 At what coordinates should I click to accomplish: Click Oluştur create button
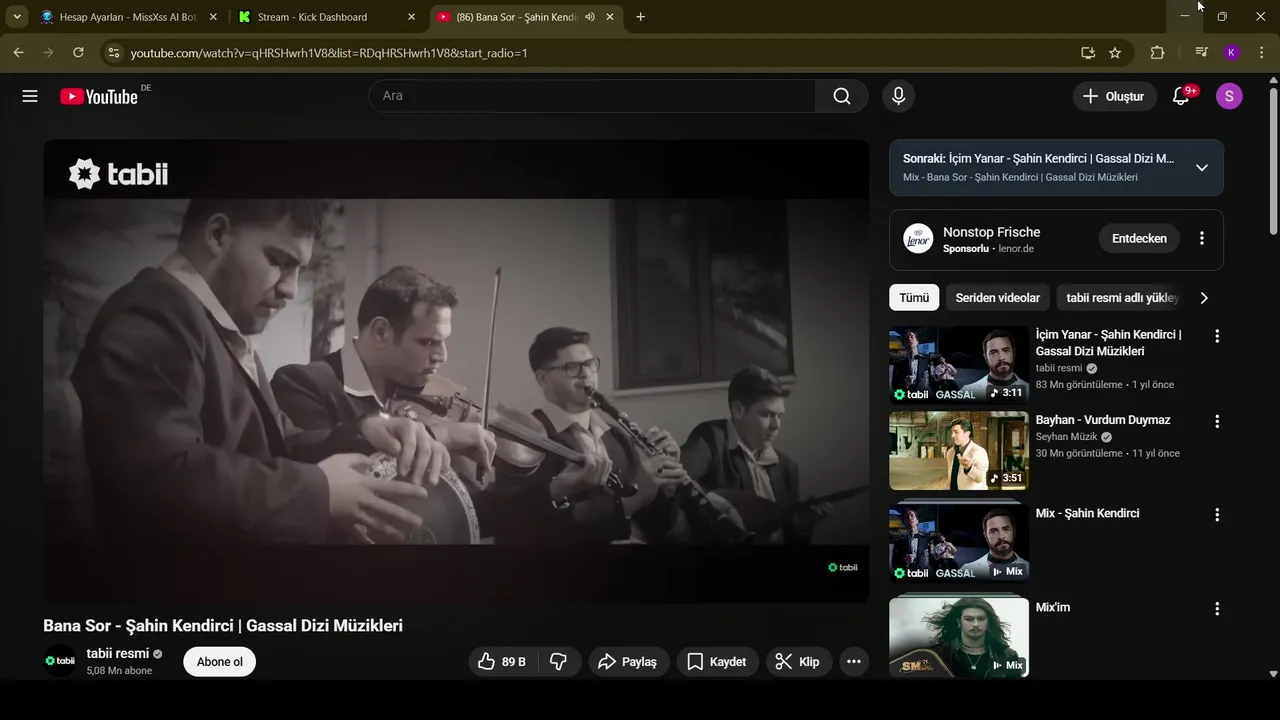[x=1114, y=96]
